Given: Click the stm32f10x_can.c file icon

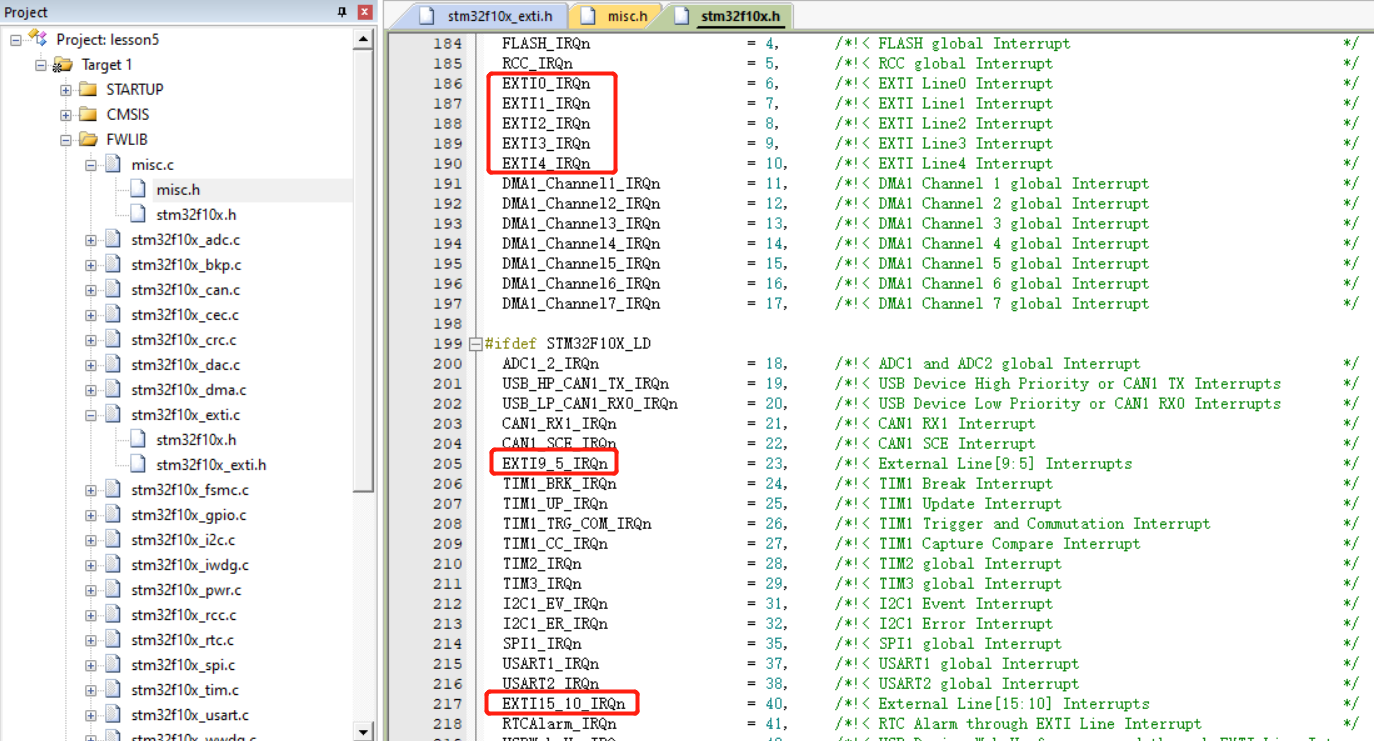Looking at the screenshot, I should pos(113,290).
